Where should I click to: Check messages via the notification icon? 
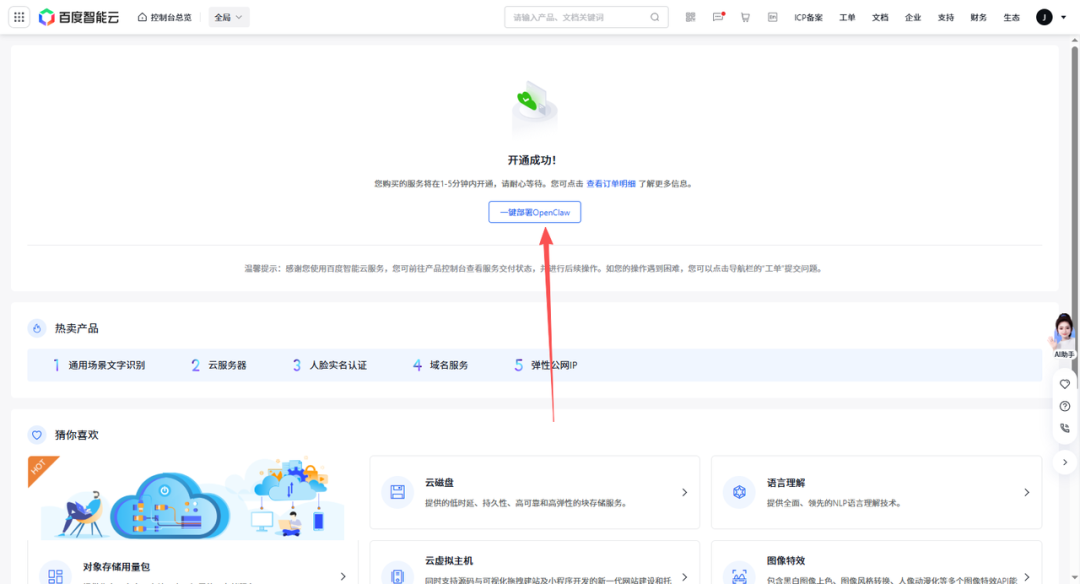pyautogui.click(x=717, y=16)
